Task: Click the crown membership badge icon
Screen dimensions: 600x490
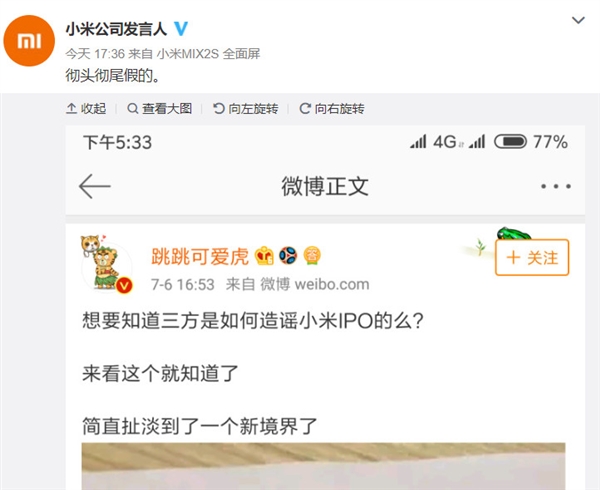Action: tap(265, 256)
